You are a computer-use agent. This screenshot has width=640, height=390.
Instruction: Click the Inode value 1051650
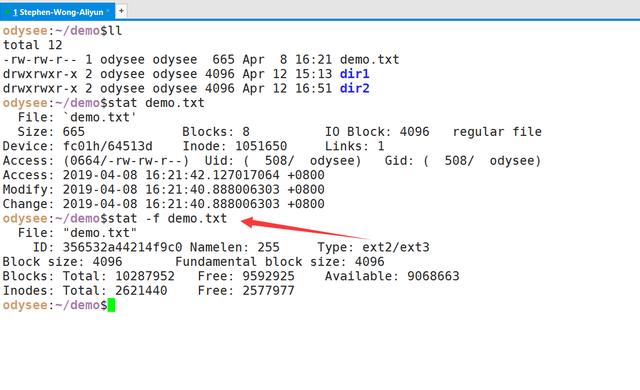click(x=261, y=146)
